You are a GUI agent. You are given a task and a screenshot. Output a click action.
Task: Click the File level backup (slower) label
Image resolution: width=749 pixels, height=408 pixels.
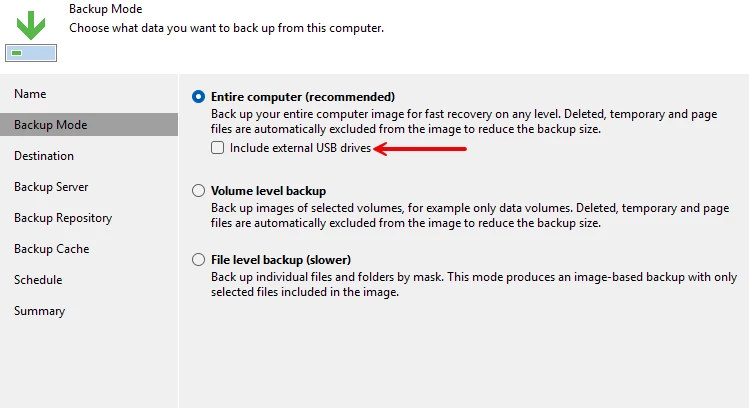pyautogui.click(x=281, y=259)
